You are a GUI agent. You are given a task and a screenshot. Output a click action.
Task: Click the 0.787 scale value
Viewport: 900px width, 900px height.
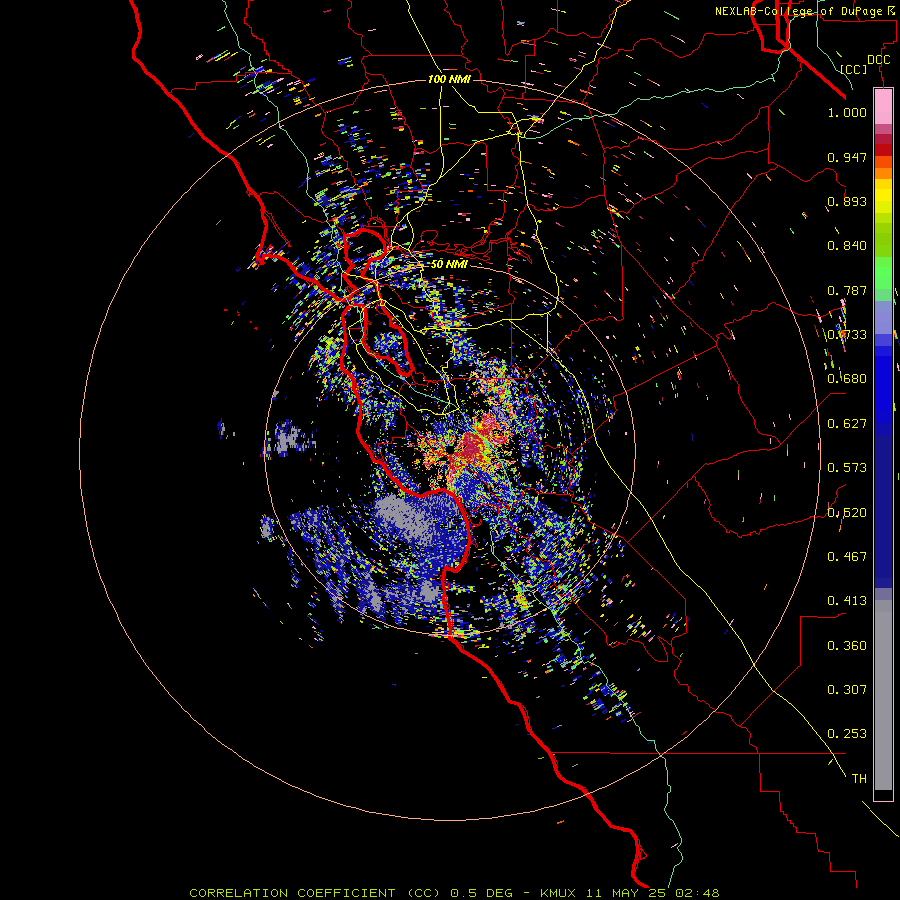[x=847, y=290]
